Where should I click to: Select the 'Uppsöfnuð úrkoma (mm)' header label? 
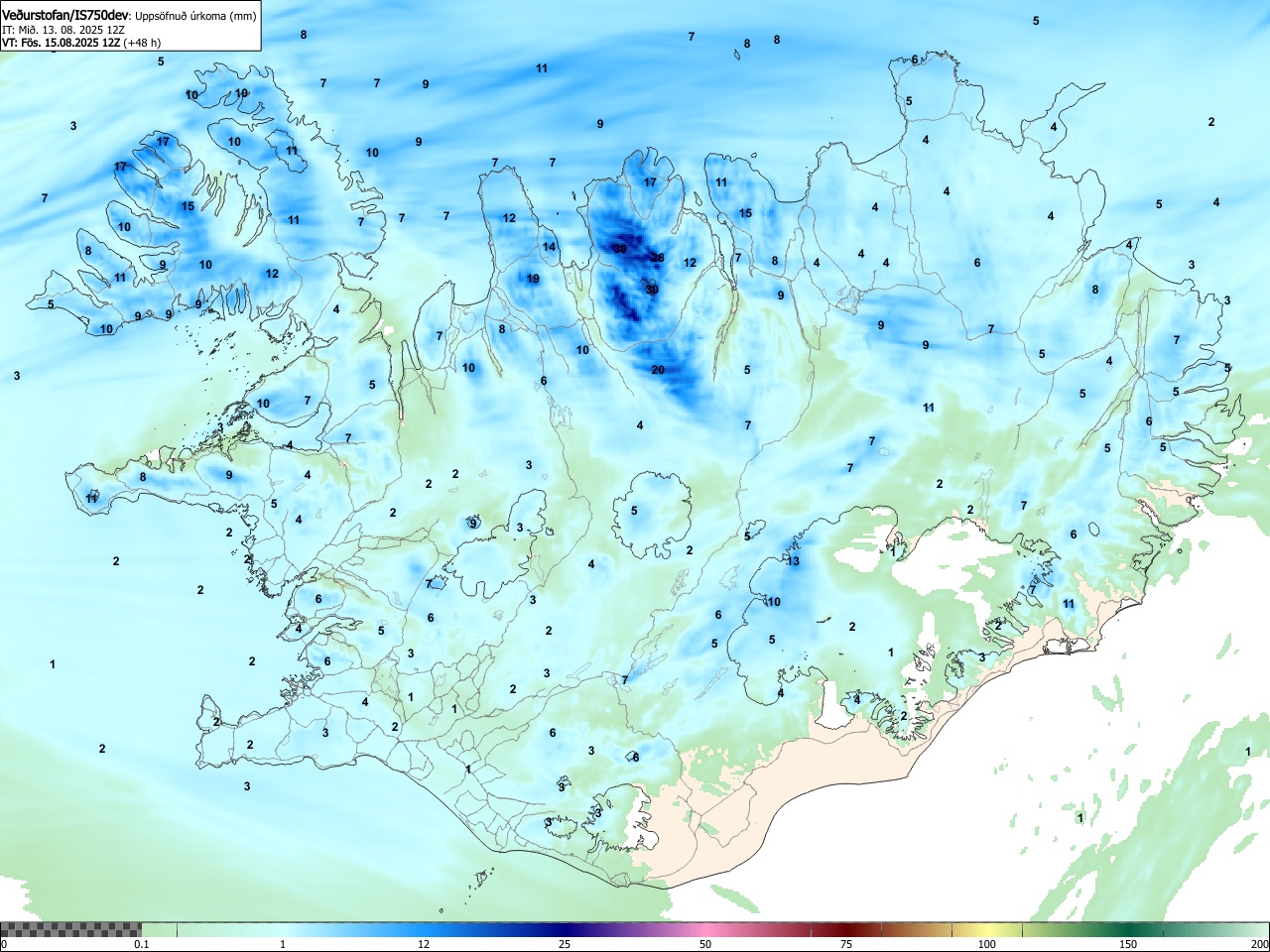(x=194, y=17)
